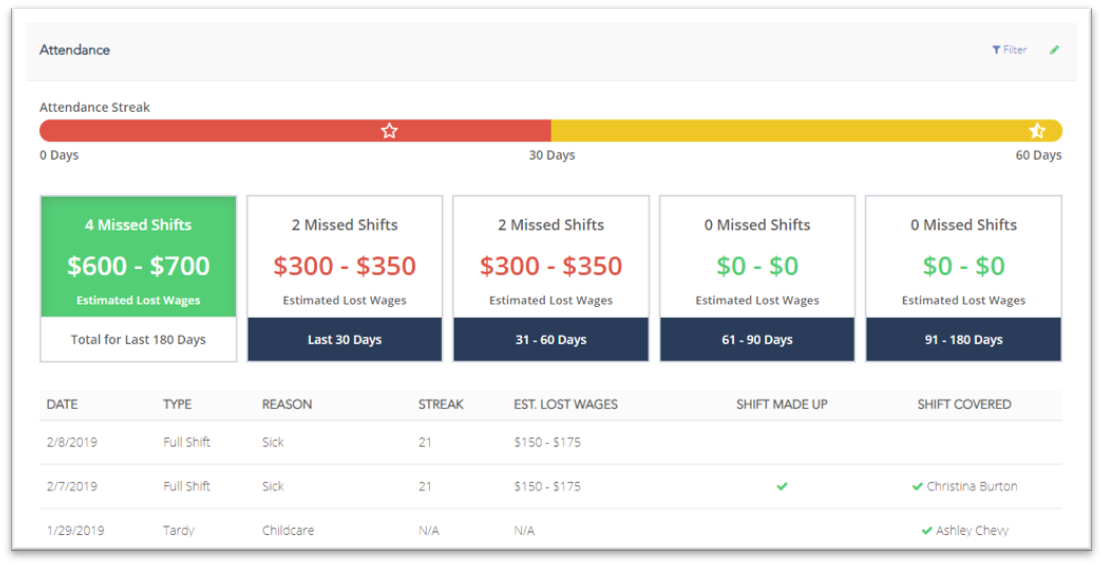Click the green pencil edit icon
This screenshot has width=1103, height=565.
tap(1054, 50)
